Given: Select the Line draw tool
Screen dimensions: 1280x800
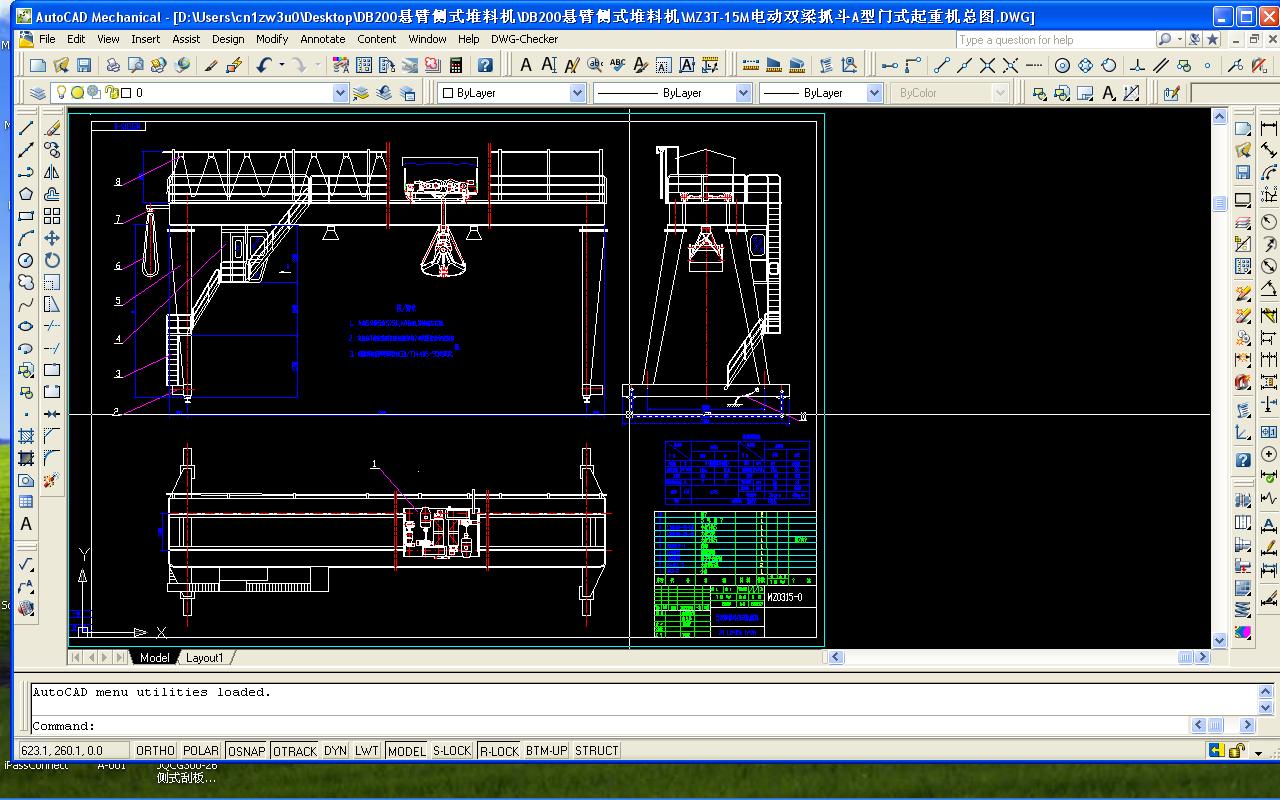Looking at the screenshot, I should 26,128.
